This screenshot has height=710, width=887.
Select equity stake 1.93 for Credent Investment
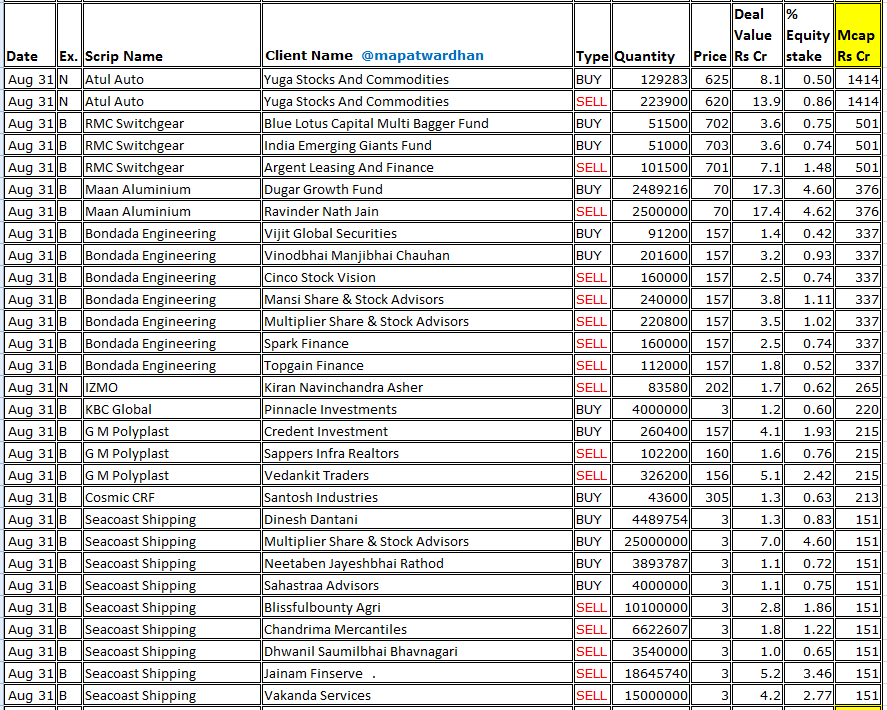point(808,432)
